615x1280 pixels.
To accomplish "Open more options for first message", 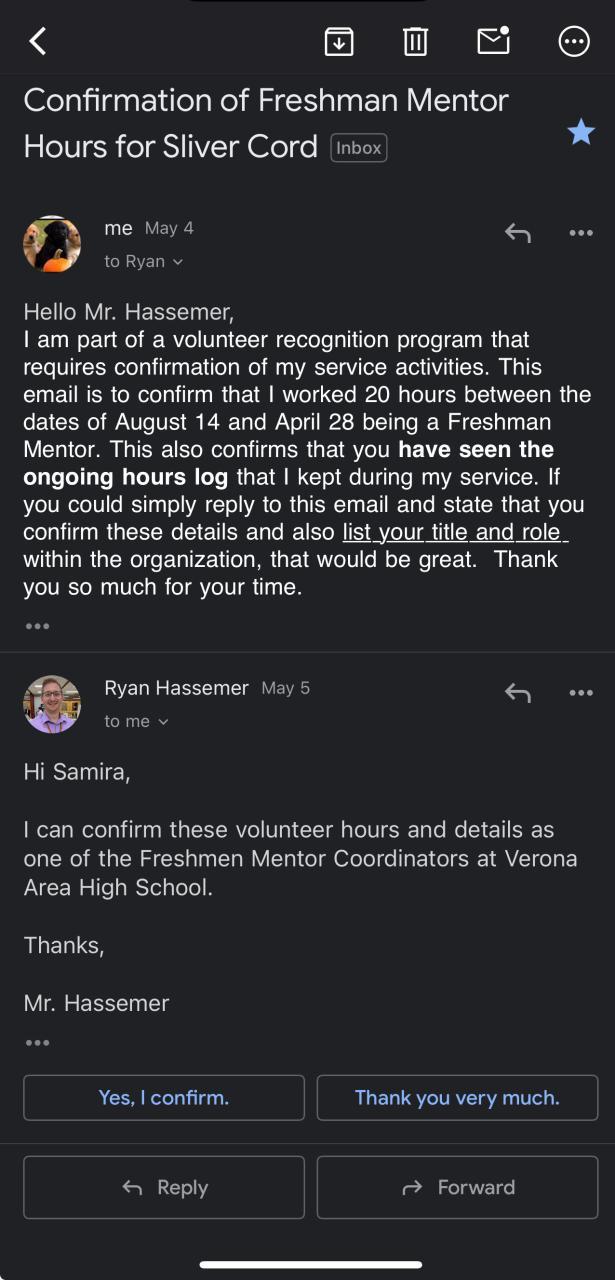I will (581, 233).
